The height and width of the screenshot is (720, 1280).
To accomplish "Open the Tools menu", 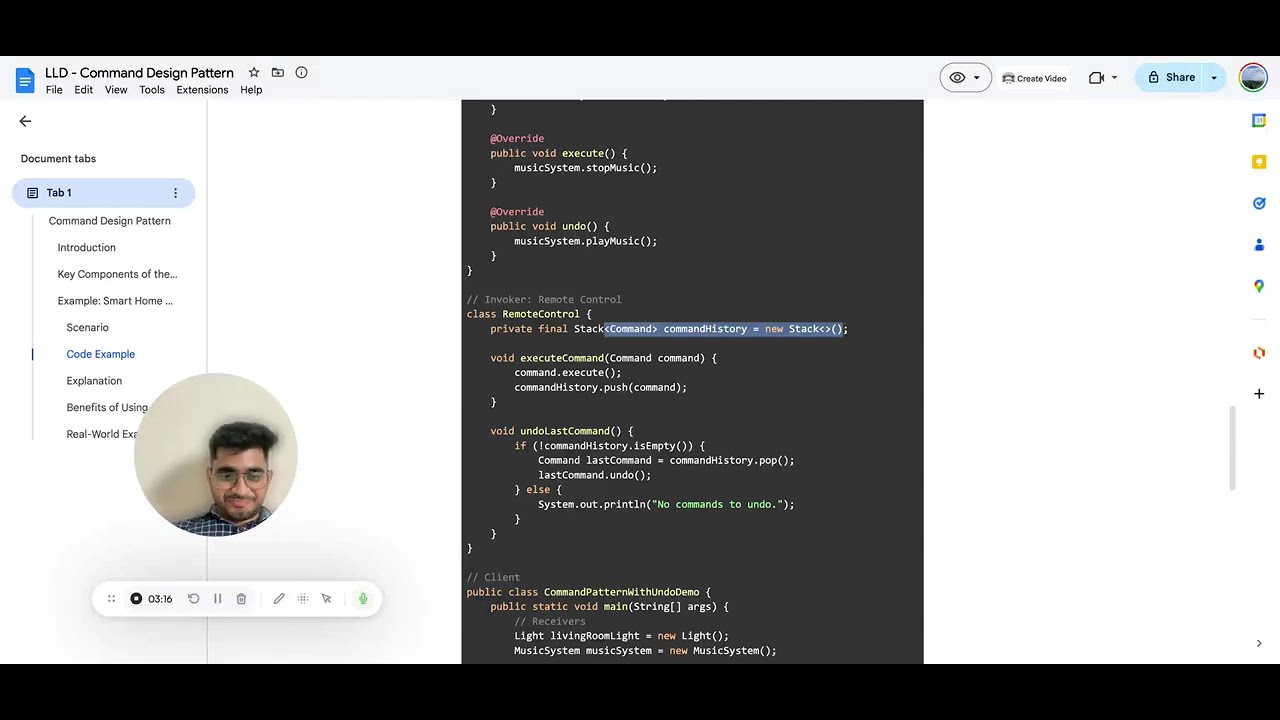I will 152,90.
